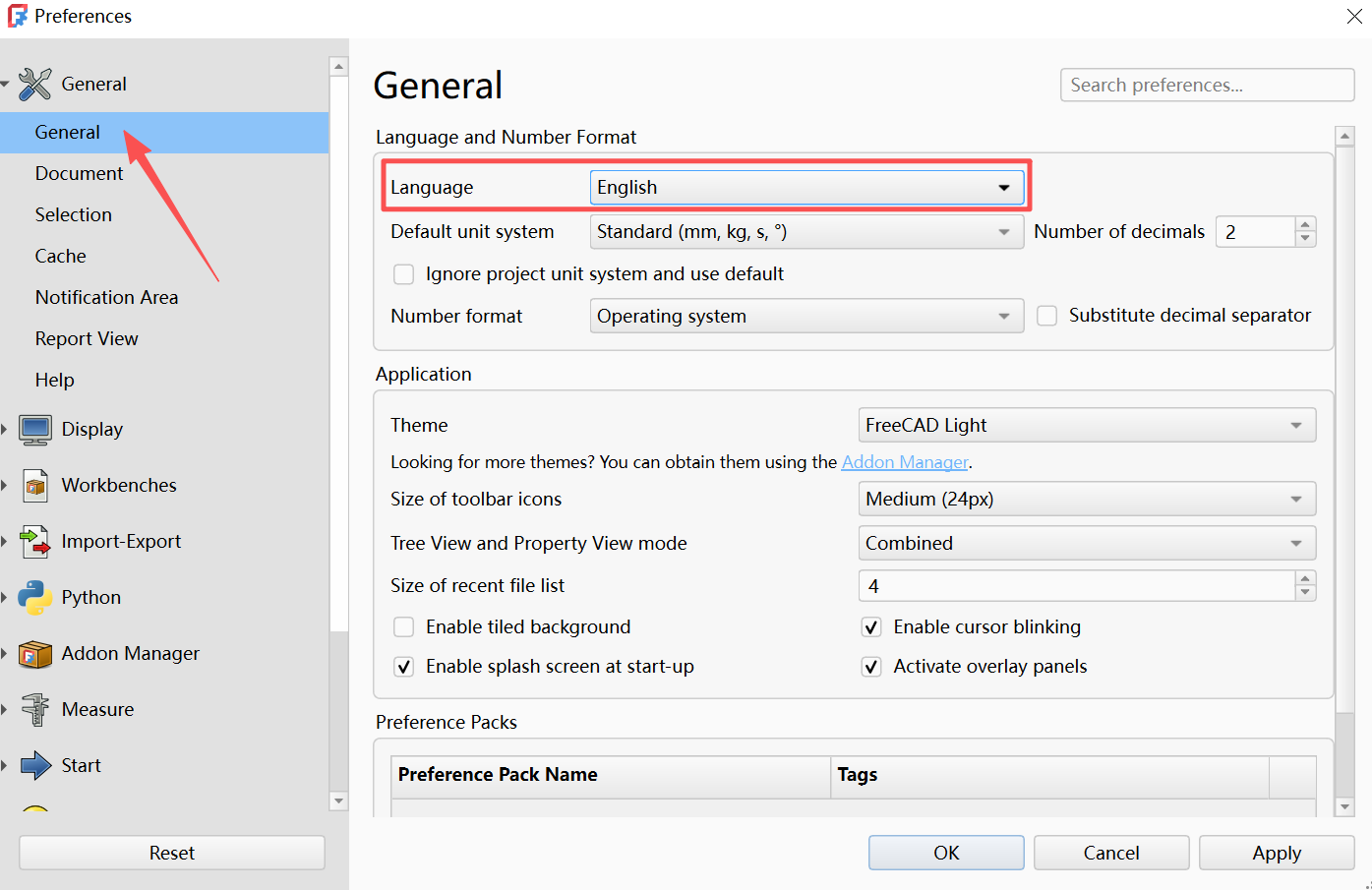Click the General wrench and screwdriver icon
1372x890 pixels.
[x=35, y=84]
